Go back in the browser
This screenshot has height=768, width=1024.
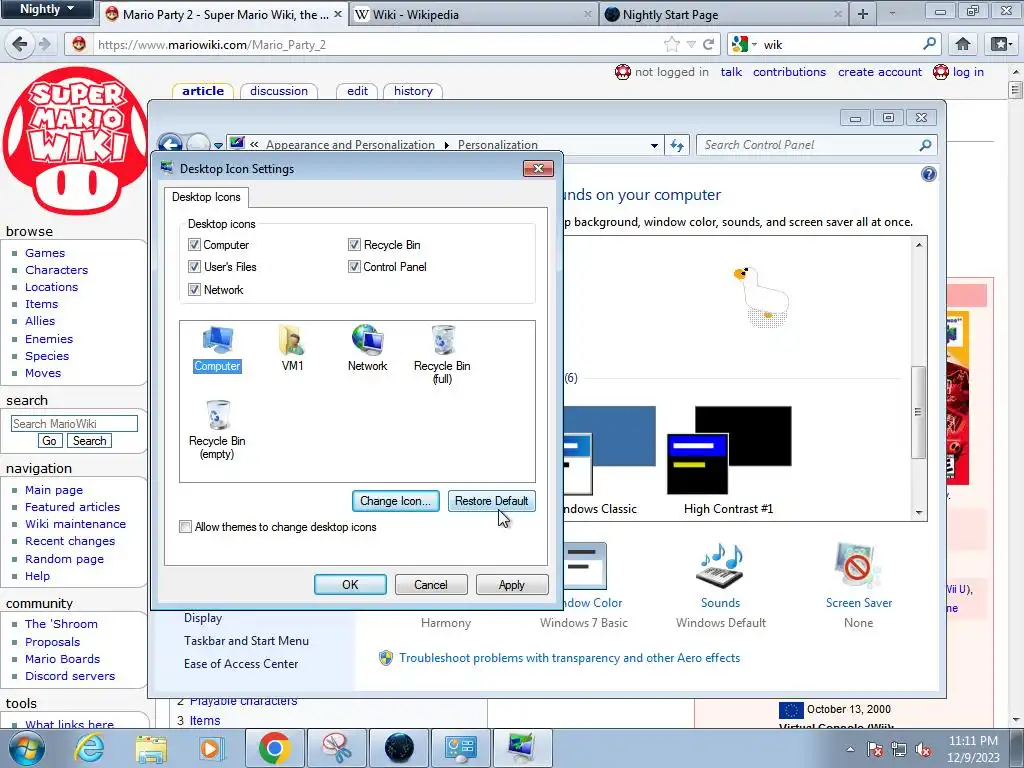tap(20, 44)
